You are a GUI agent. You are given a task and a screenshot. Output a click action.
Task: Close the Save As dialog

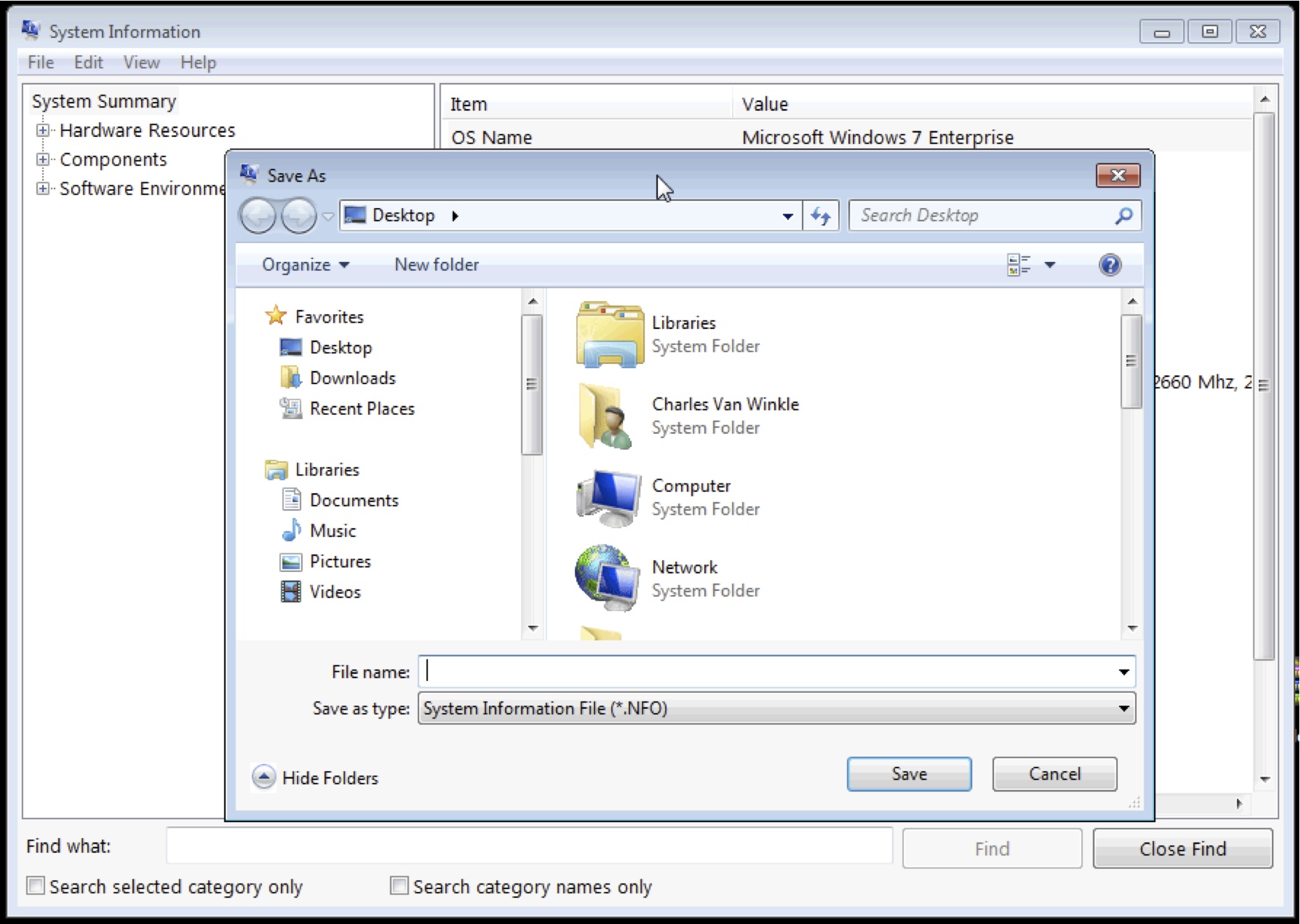(x=1118, y=175)
